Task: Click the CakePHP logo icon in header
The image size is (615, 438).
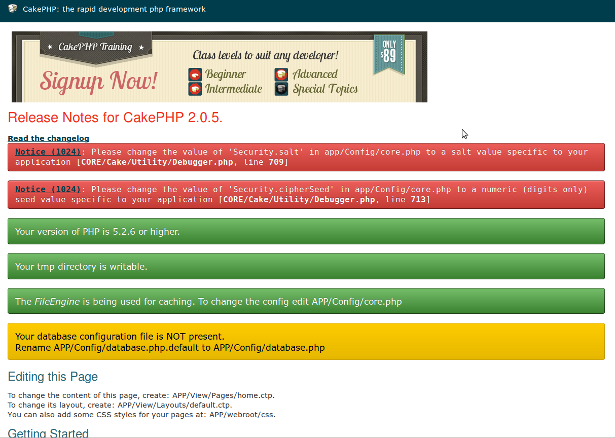Action: [x=10, y=11]
